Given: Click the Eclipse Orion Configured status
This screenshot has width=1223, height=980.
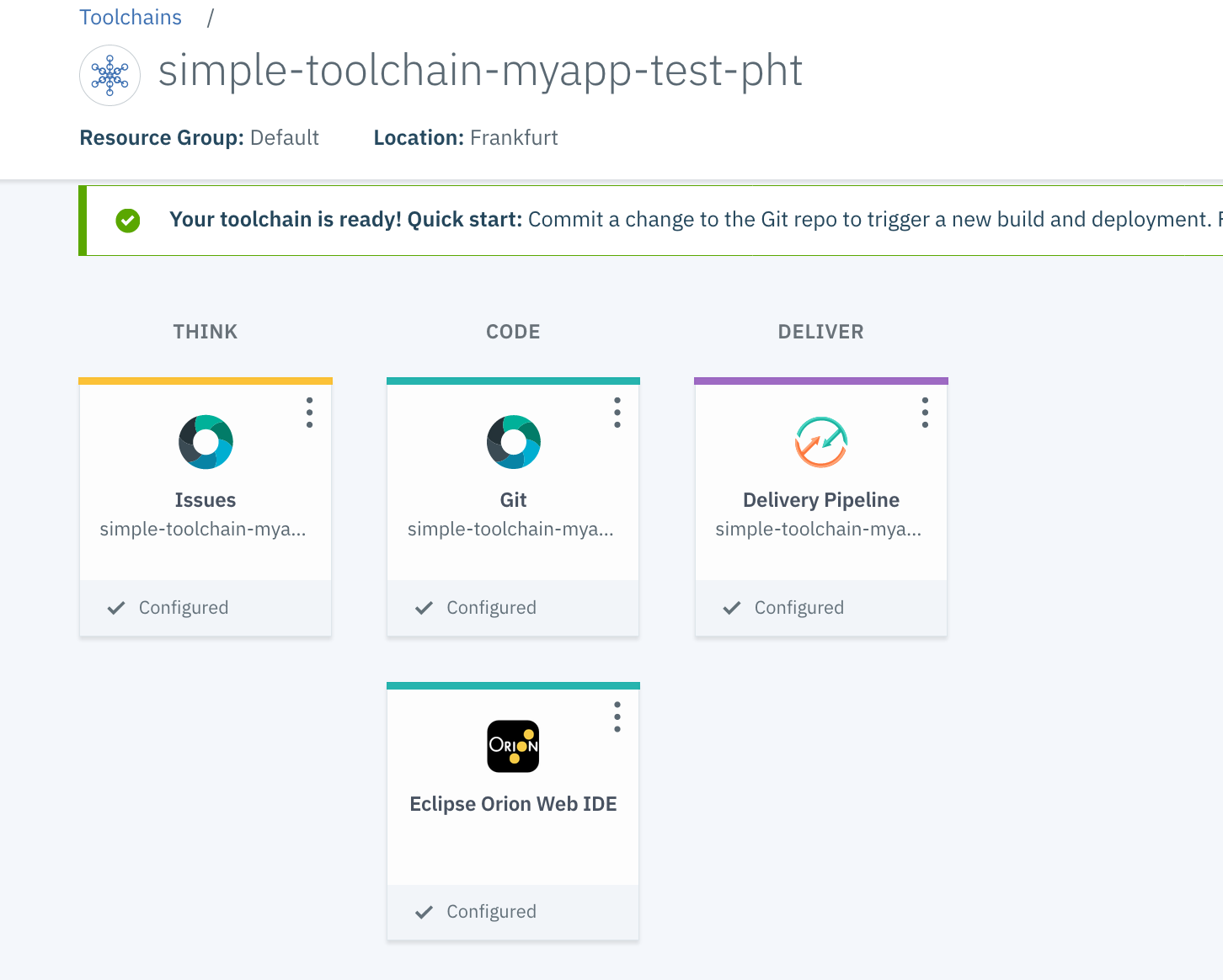Looking at the screenshot, I should pos(491,912).
